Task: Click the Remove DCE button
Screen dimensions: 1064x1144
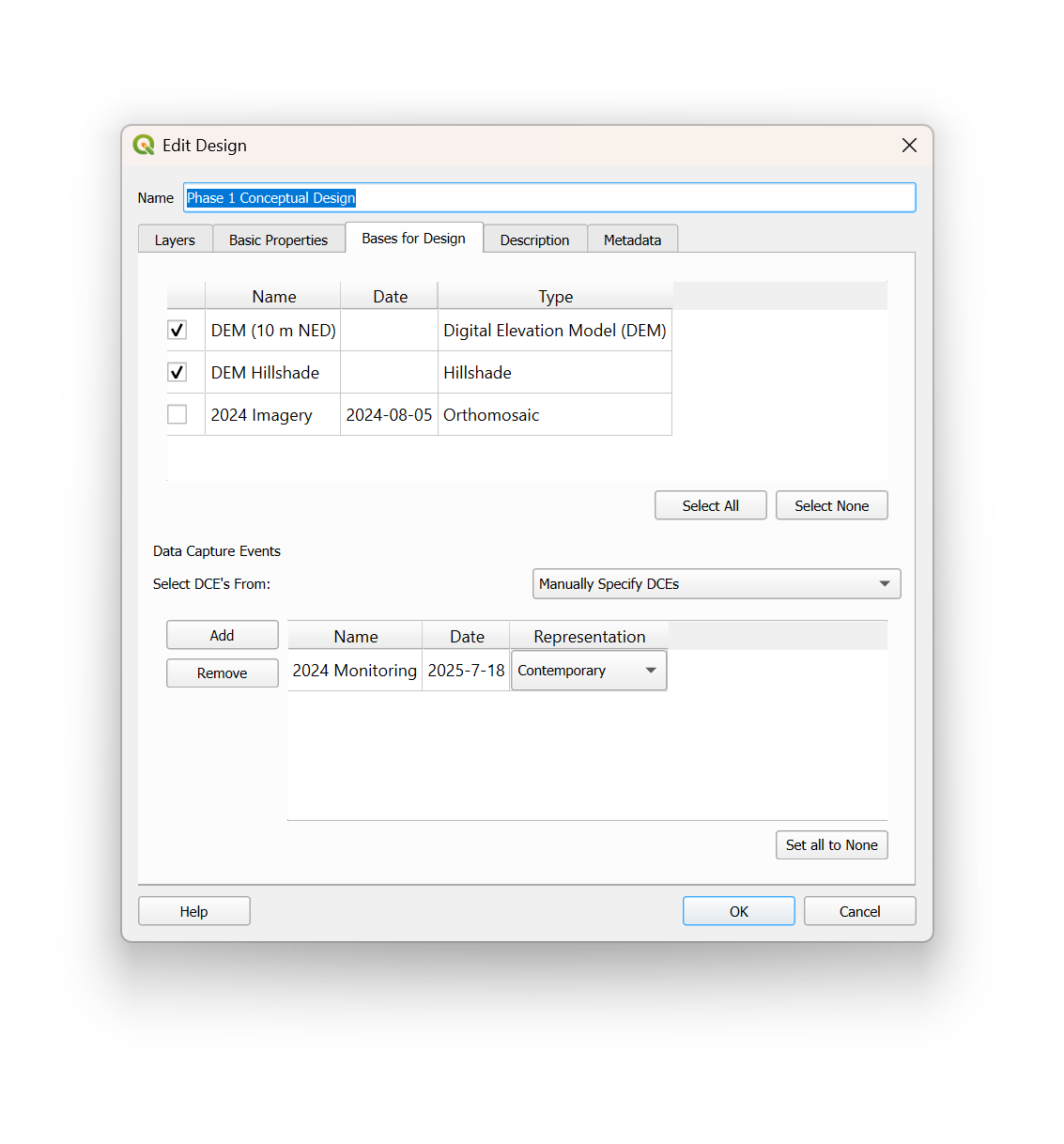Action: click(223, 672)
